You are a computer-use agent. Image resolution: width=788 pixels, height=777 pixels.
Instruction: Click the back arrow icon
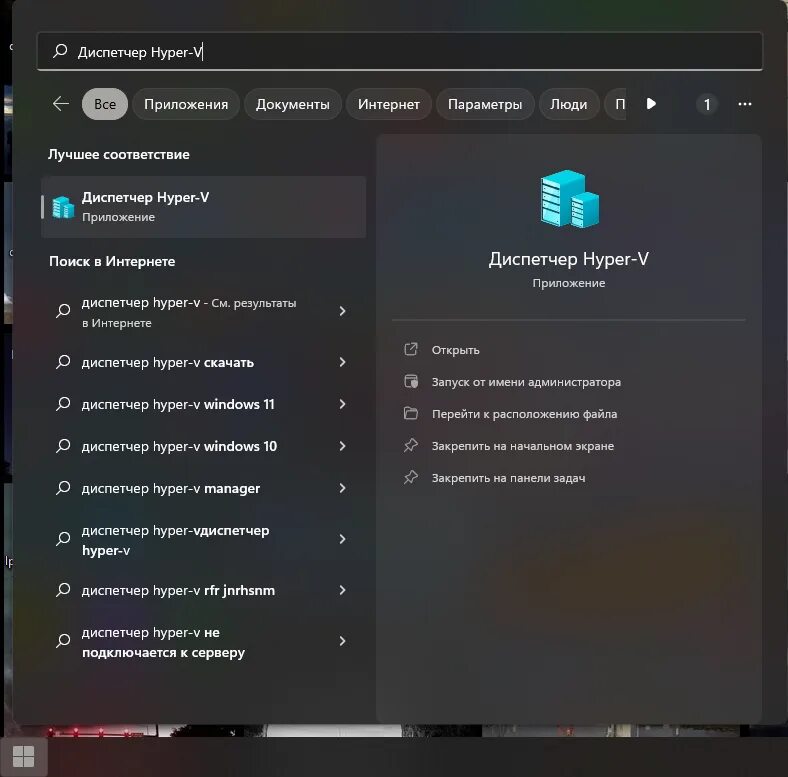(61, 104)
